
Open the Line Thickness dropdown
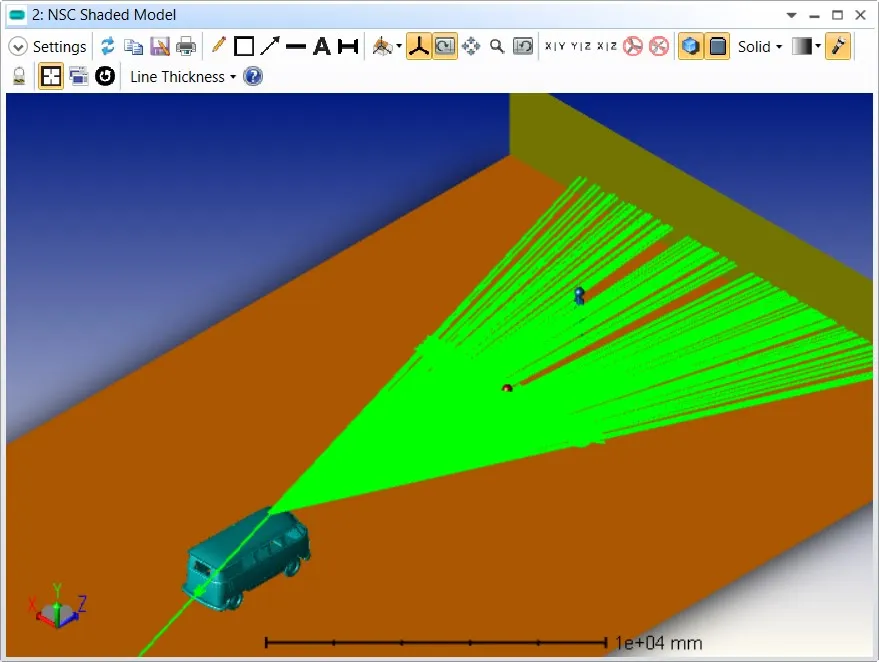coord(183,77)
